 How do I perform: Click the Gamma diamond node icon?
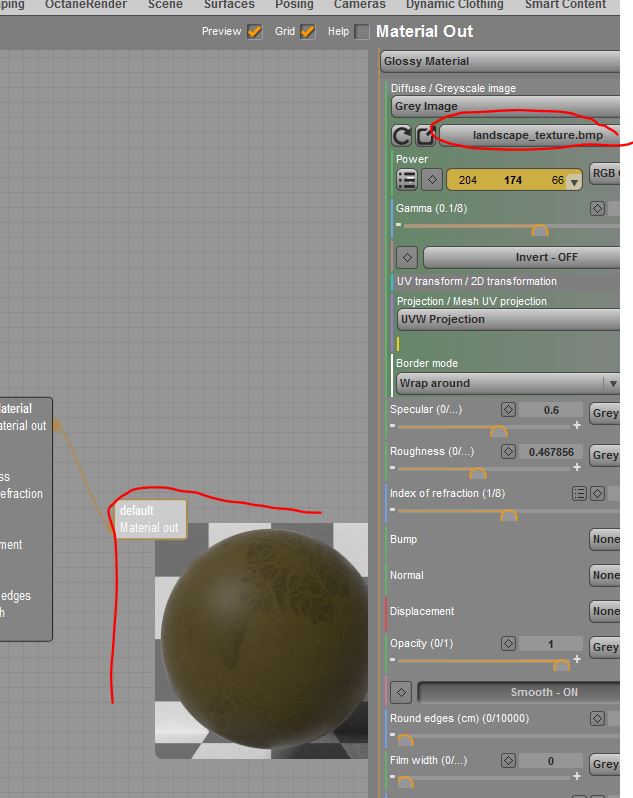pyautogui.click(x=597, y=208)
